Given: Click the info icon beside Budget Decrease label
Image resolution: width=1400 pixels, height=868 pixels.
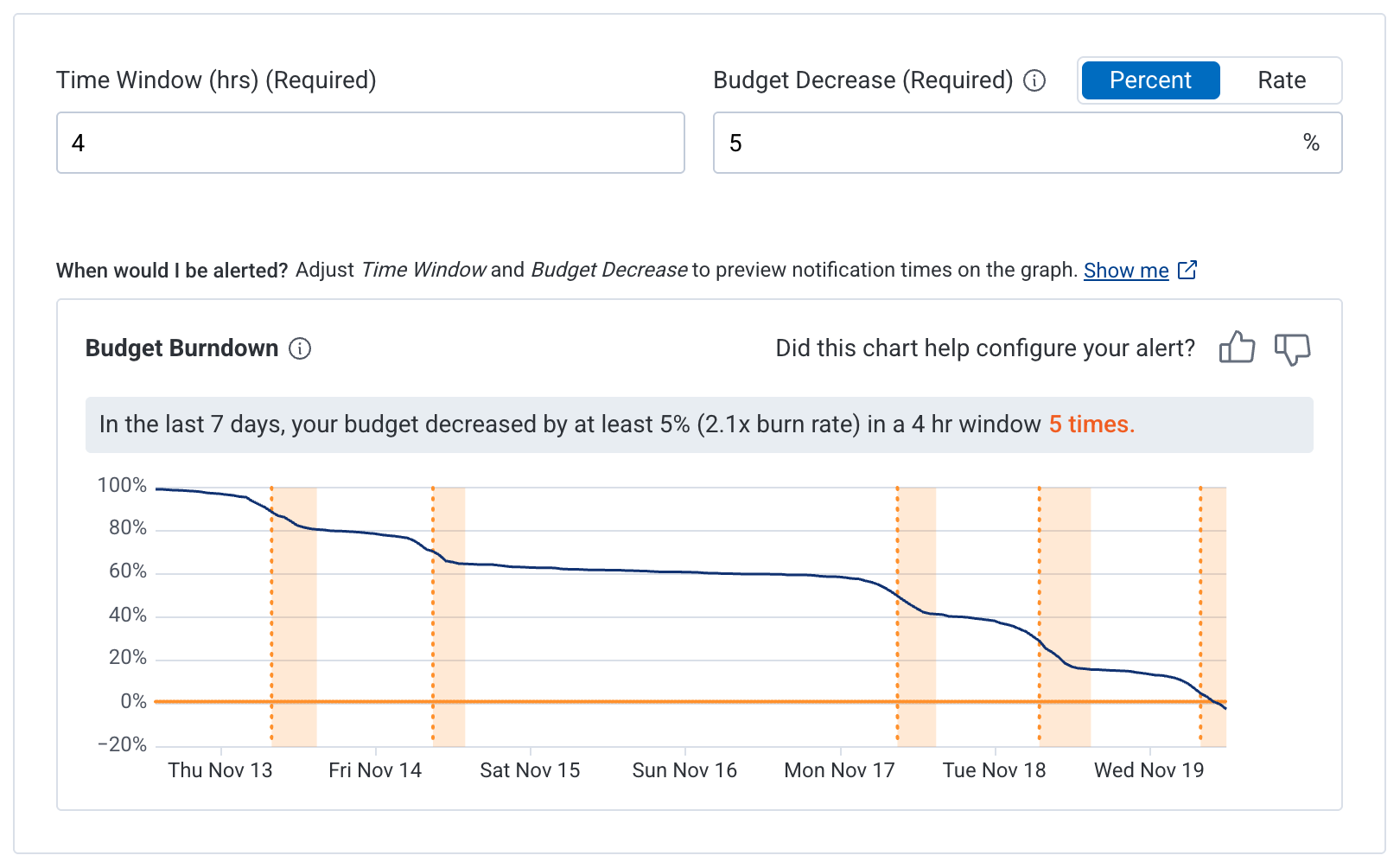Looking at the screenshot, I should tap(1034, 80).
